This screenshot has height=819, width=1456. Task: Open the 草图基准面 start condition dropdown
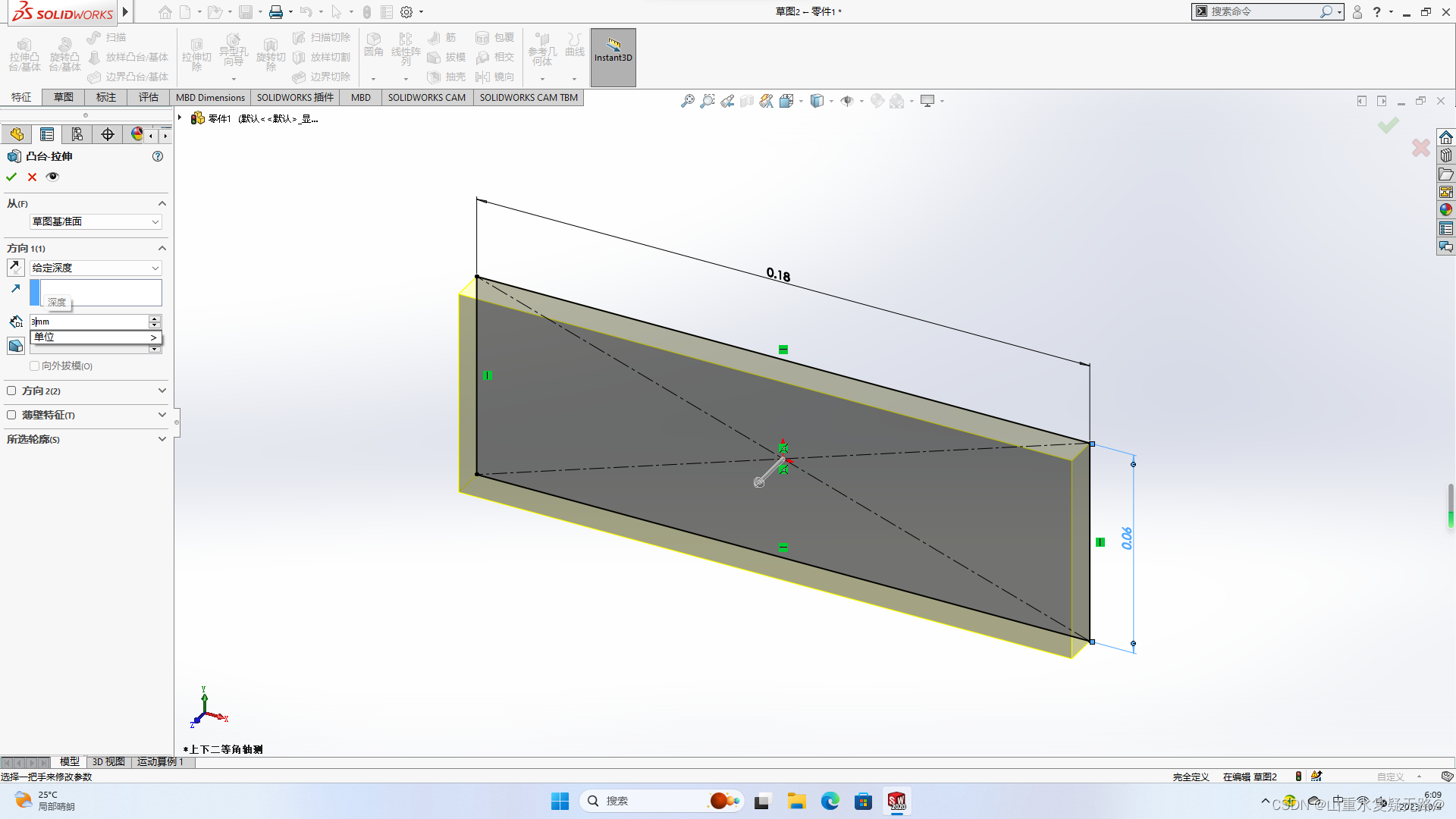[x=96, y=221]
